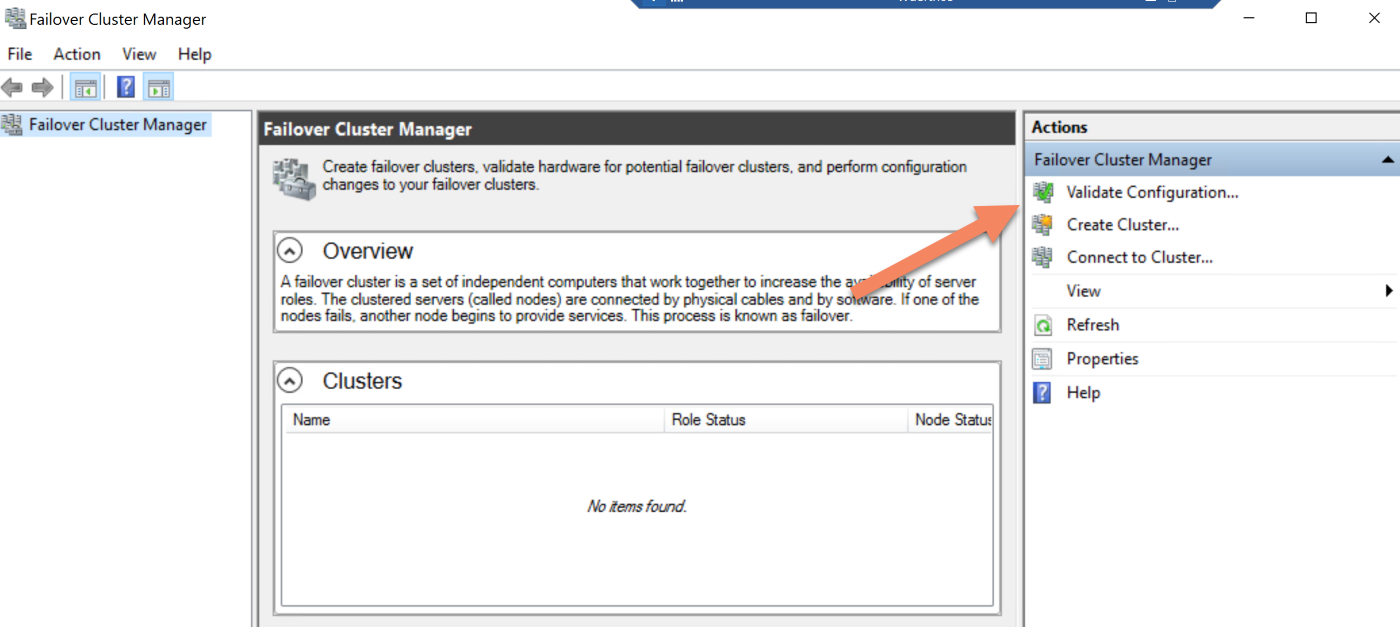Toggle Show/Hide Action Pane toolbar icon
1400x627 pixels.
tap(158, 88)
